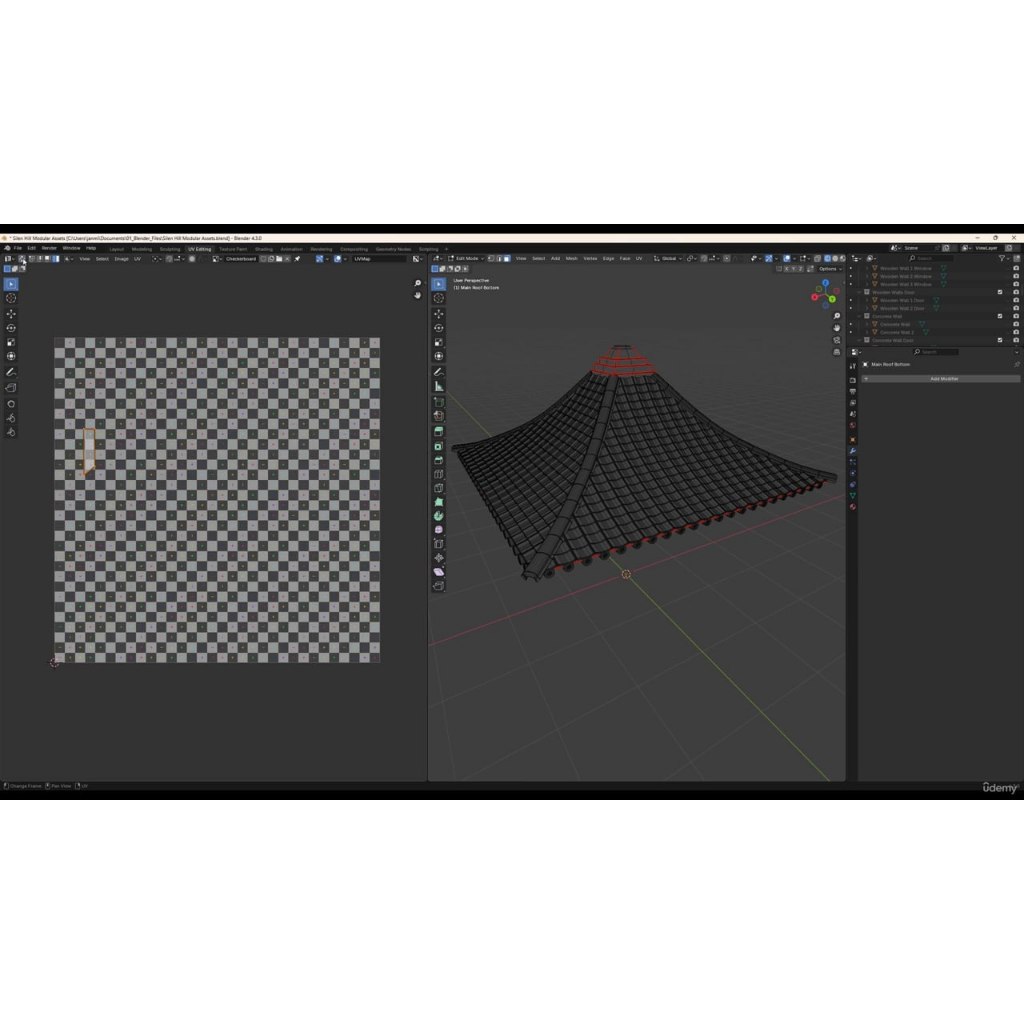Viewport: 1024px width, 1024px height.
Task: Toggle Concrete Wall collection exclude checkbox
Action: coord(1000,316)
